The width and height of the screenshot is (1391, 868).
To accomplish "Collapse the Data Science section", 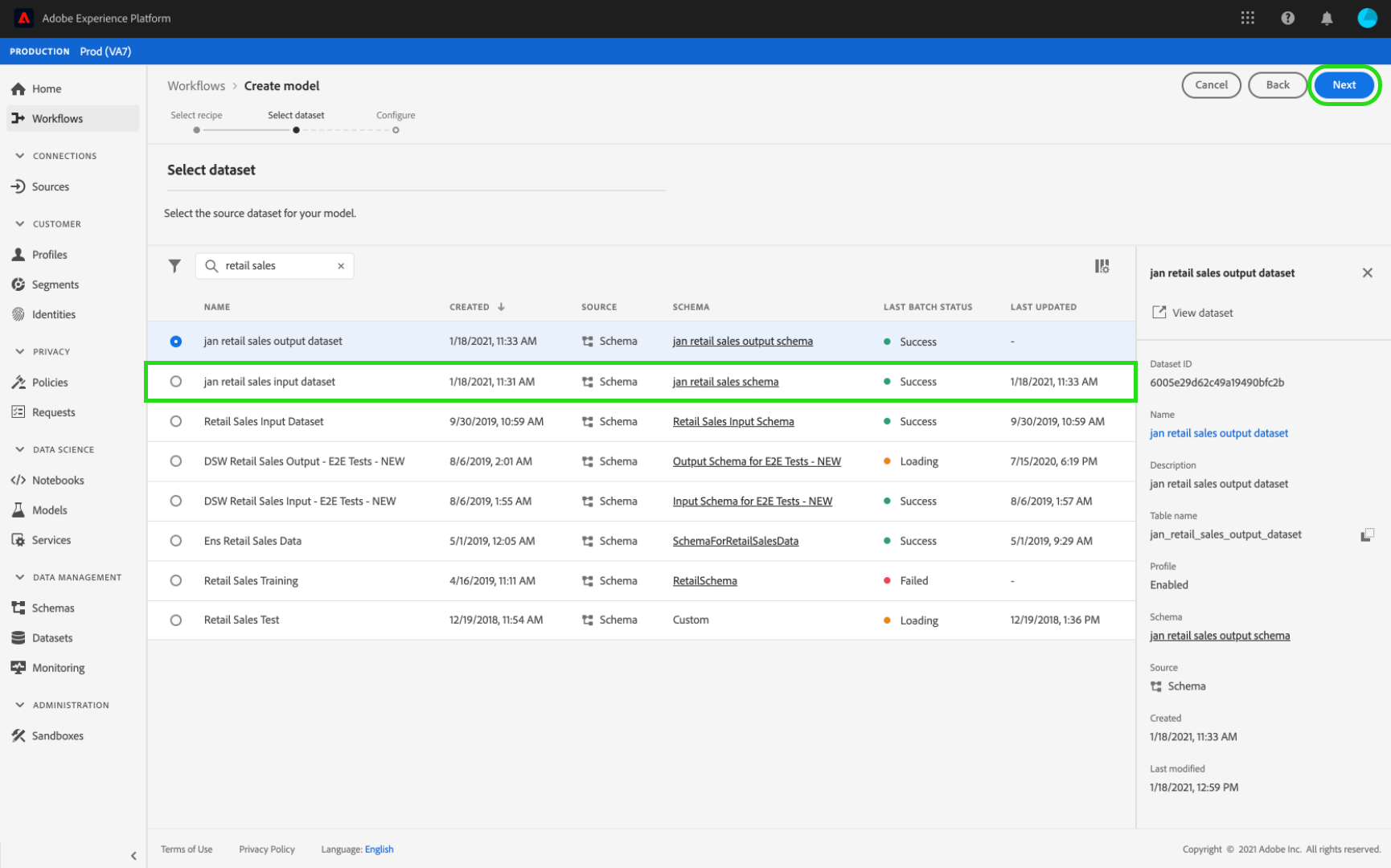I will 20,449.
